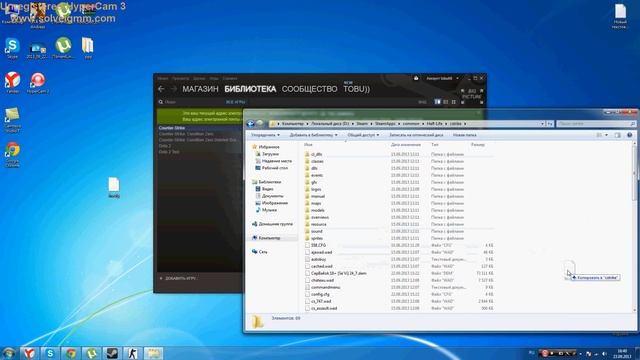Click Новая папка button in Explorer
Viewport: 640px width, 360px height.
tap(464, 135)
